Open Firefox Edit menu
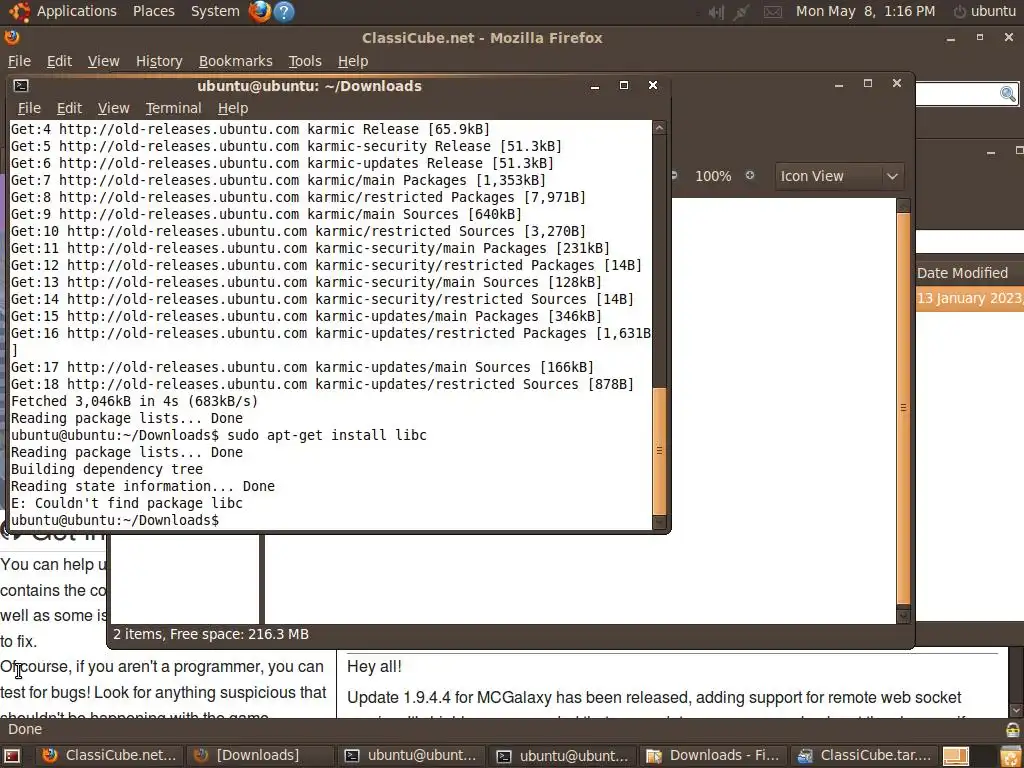 tap(59, 61)
